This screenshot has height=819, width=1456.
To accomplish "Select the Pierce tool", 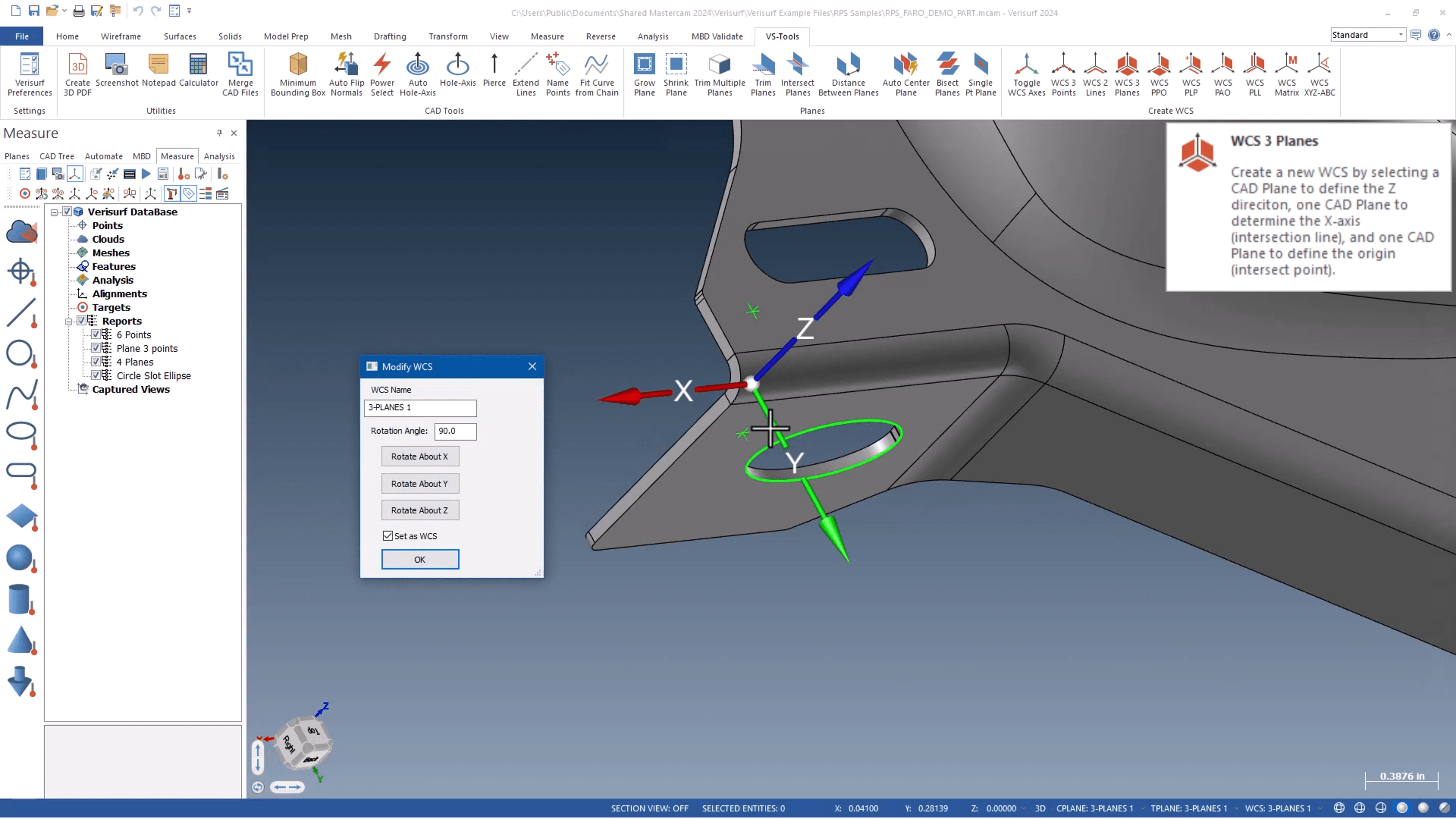I will click(494, 70).
